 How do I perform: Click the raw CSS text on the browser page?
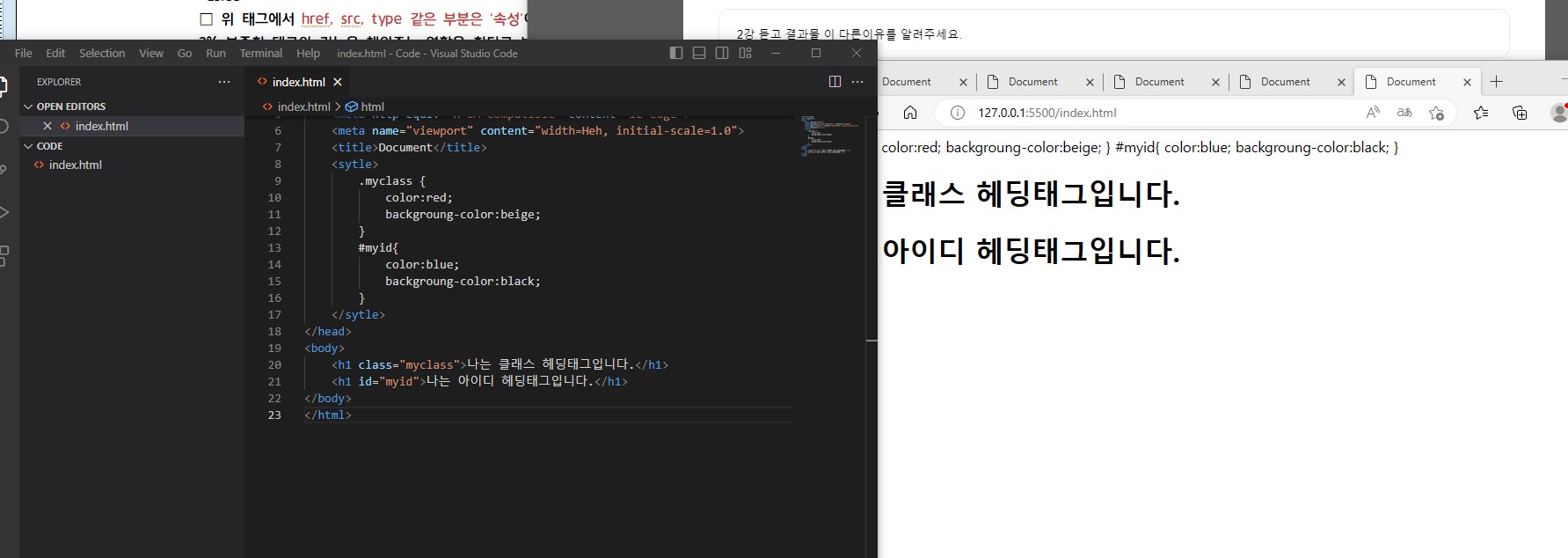(1140, 147)
